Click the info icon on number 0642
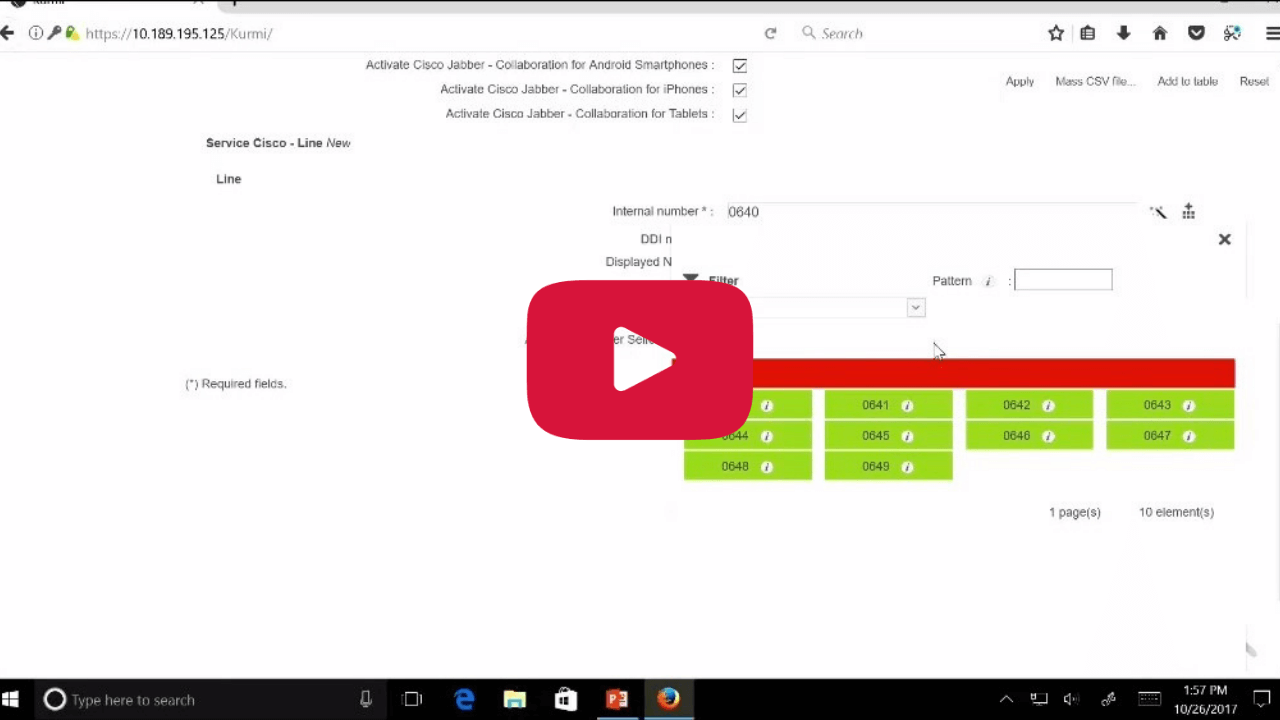 click(1048, 405)
